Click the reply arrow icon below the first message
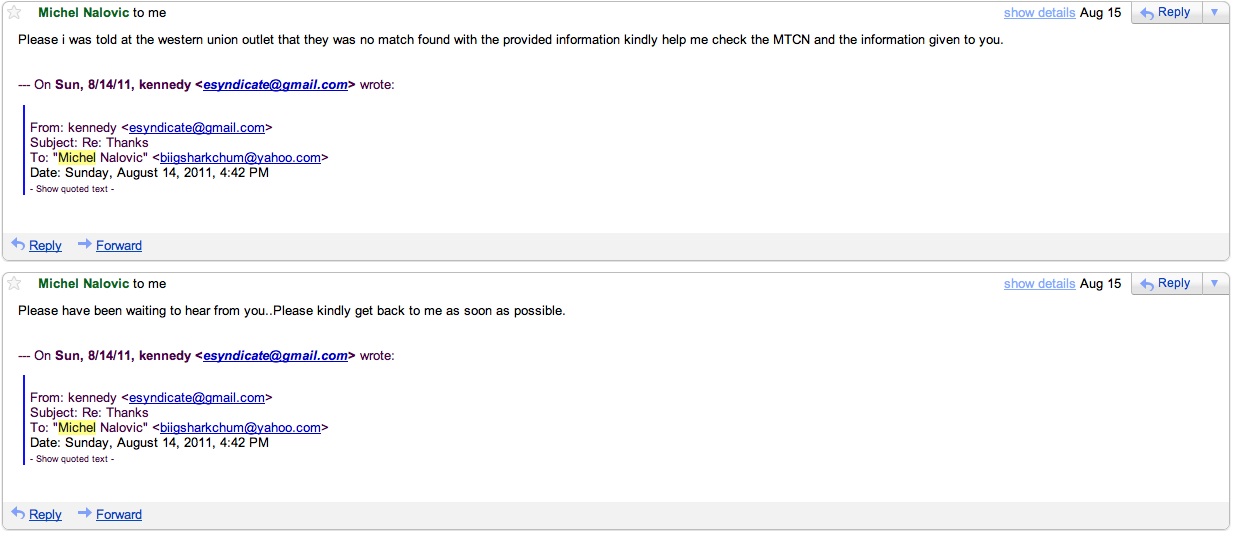Viewport: 1236px width, 536px height. point(18,244)
